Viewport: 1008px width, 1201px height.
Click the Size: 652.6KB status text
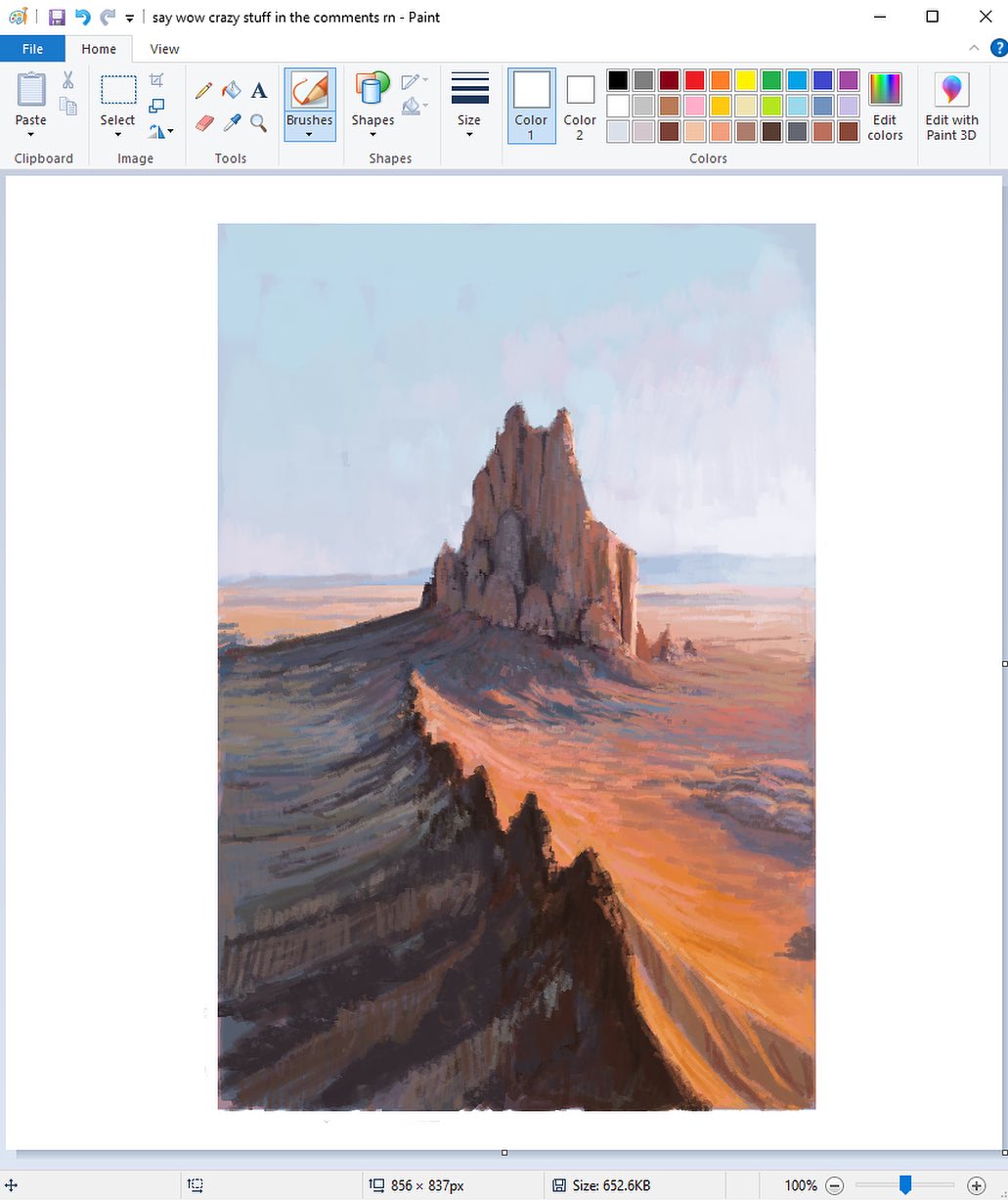click(x=611, y=1185)
